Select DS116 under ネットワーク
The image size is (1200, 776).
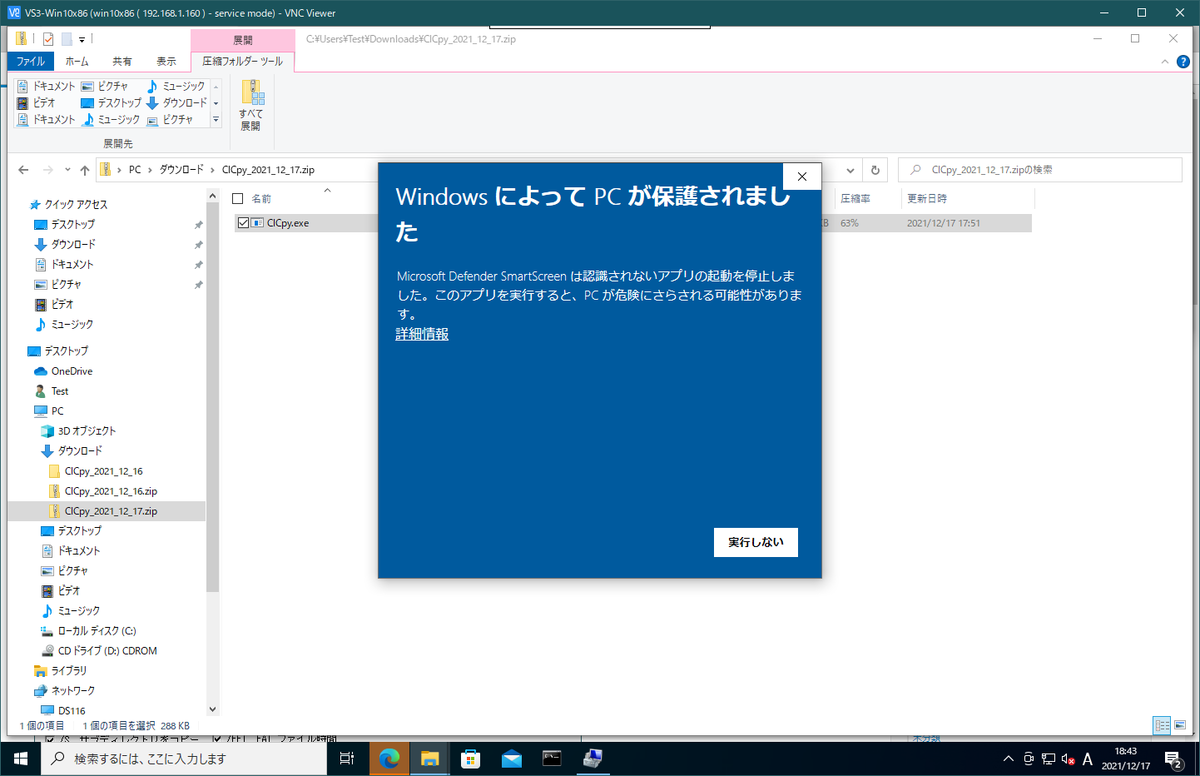click(x=71, y=711)
